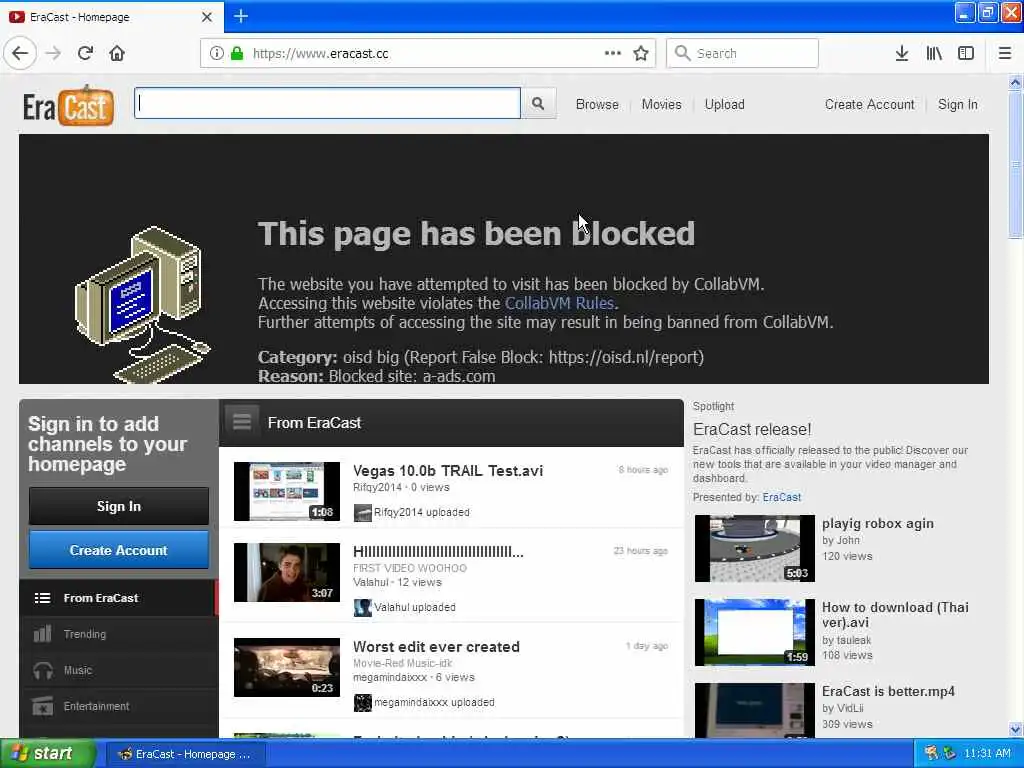Follow EraCast presenter link in Spotlight
This screenshot has height=768, width=1024.
pos(781,497)
